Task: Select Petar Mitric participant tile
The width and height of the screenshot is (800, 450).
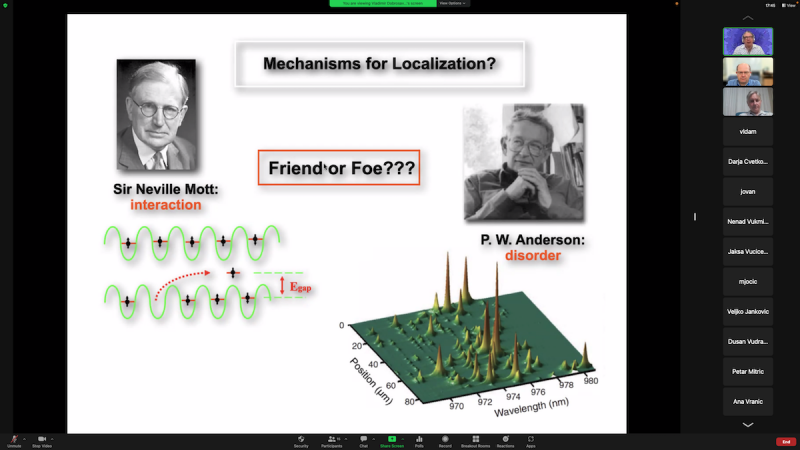Action: point(747,370)
